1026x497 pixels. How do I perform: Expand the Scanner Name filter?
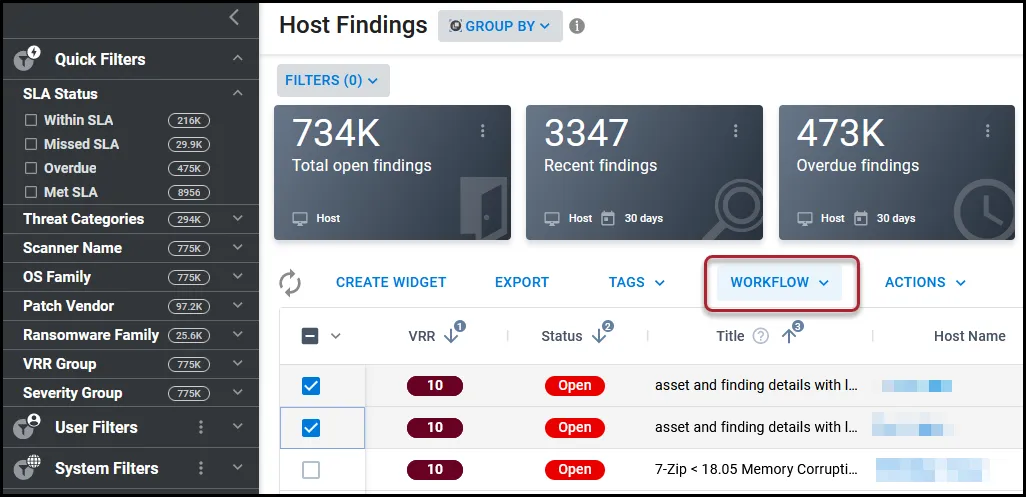pos(238,248)
